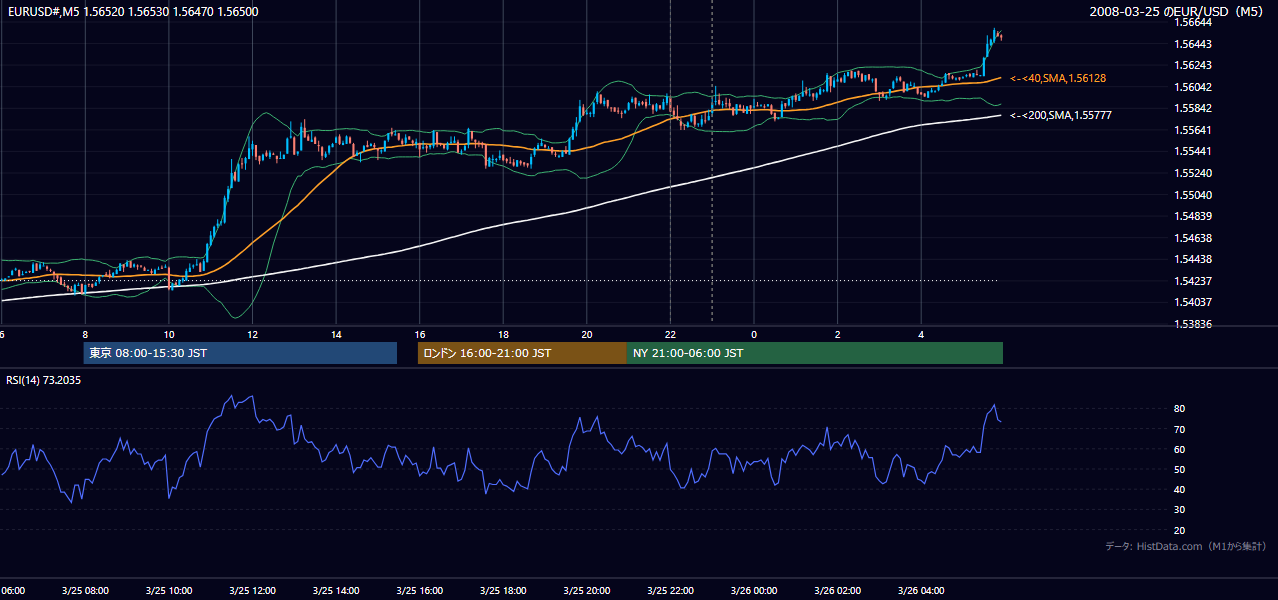The image size is (1278, 600).
Task: Click hour label 8 under price chart
Action: coord(85,334)
